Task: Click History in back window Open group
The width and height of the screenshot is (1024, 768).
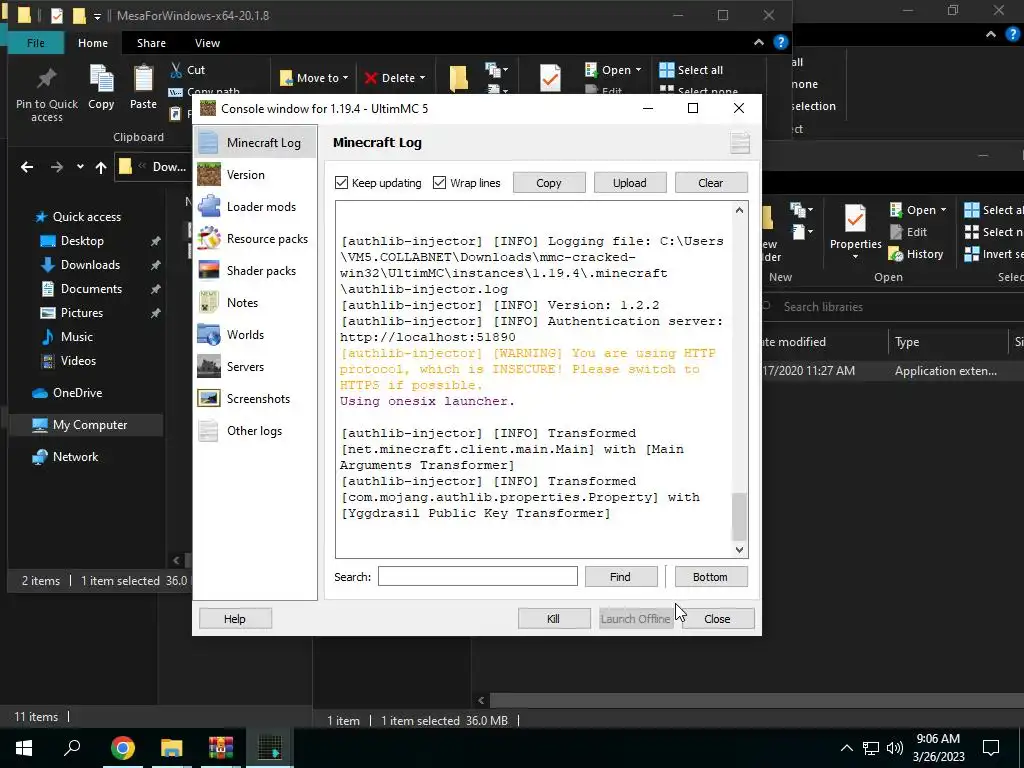Action: (916, 254)
